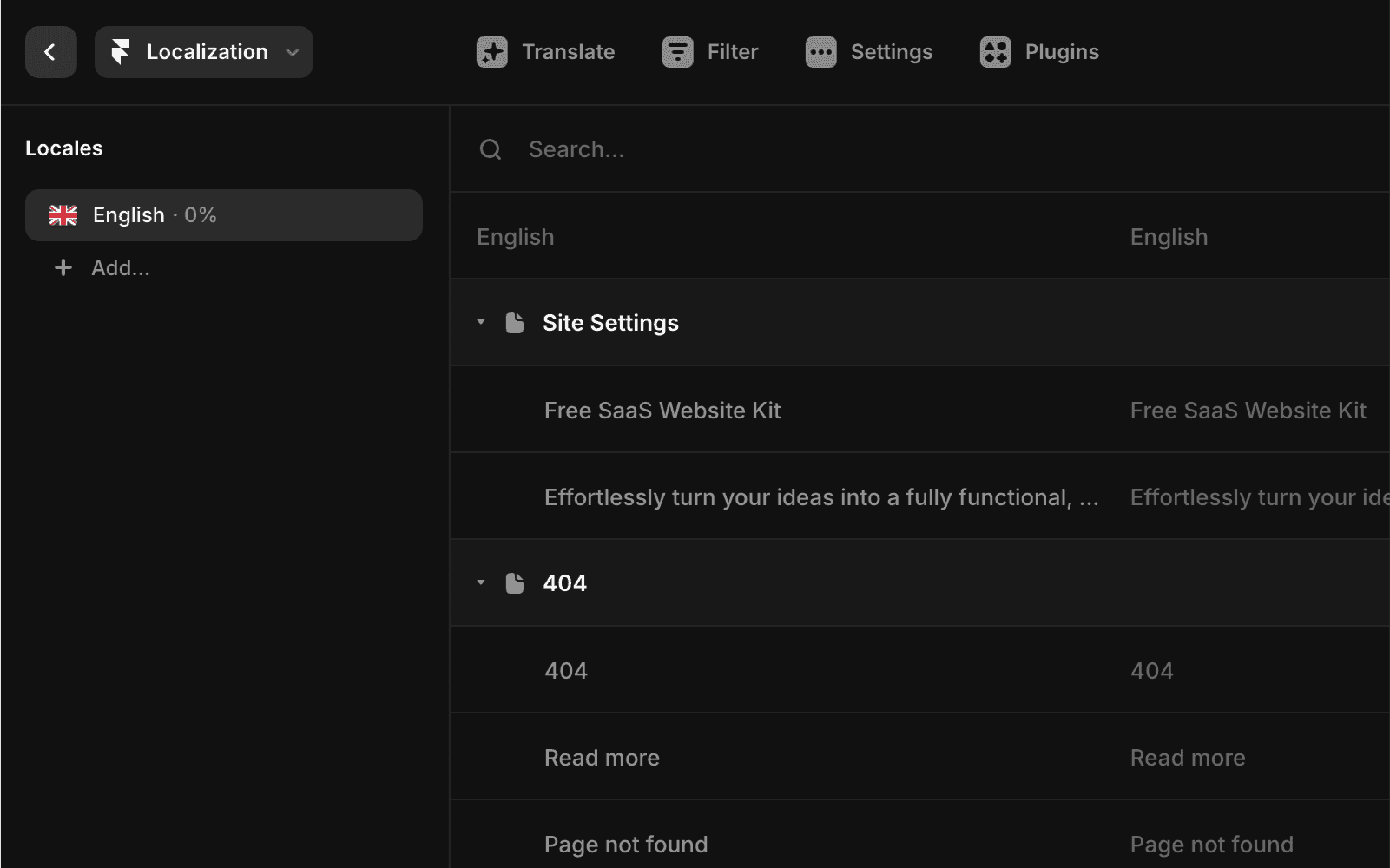Select the English locale row

(x=224, y=215)
